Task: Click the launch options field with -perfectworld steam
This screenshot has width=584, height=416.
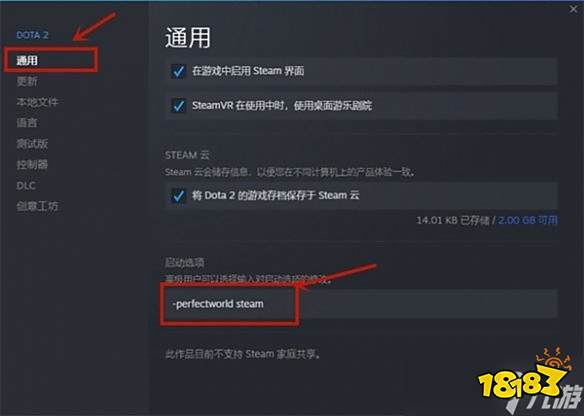Action: click(361, 304)
